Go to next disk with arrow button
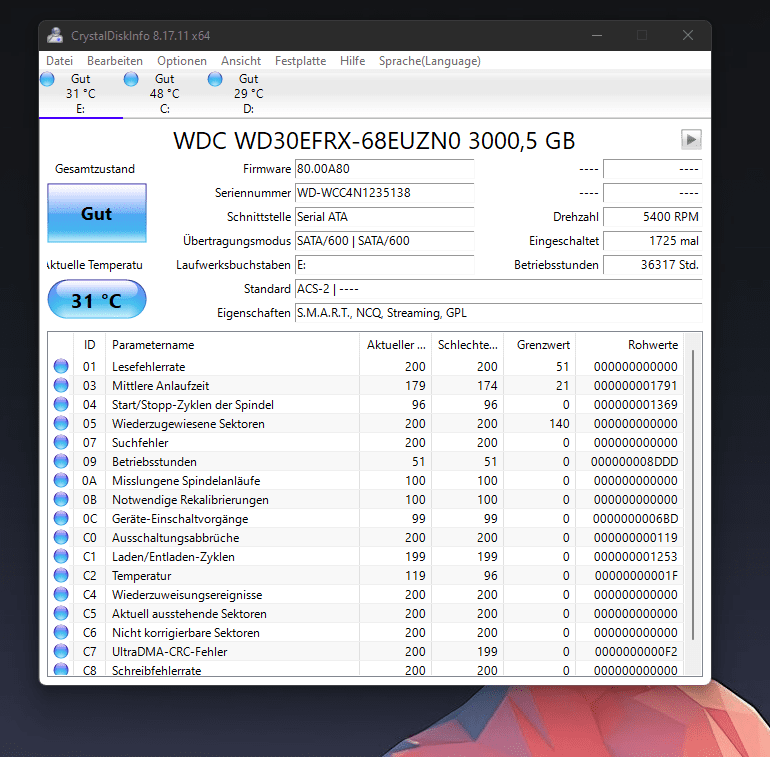770x757 pixels. (691, 139)
